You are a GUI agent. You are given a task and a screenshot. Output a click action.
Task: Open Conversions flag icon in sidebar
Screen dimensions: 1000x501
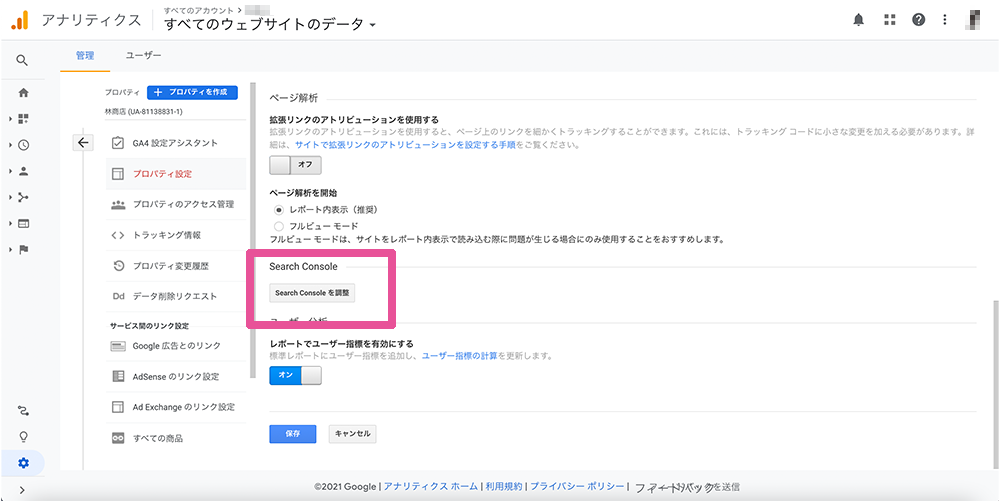(x=24, y=250)
